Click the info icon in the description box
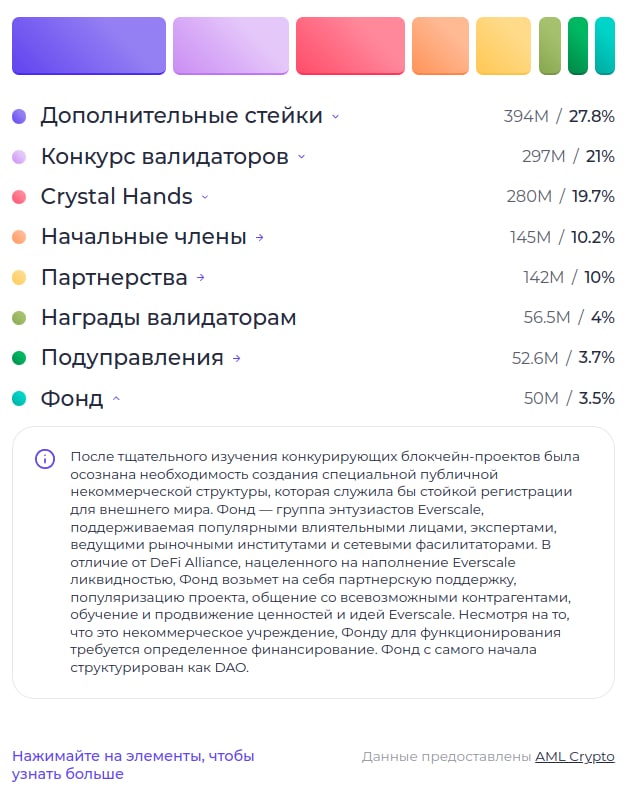626x789 pixels. point(45,459)
